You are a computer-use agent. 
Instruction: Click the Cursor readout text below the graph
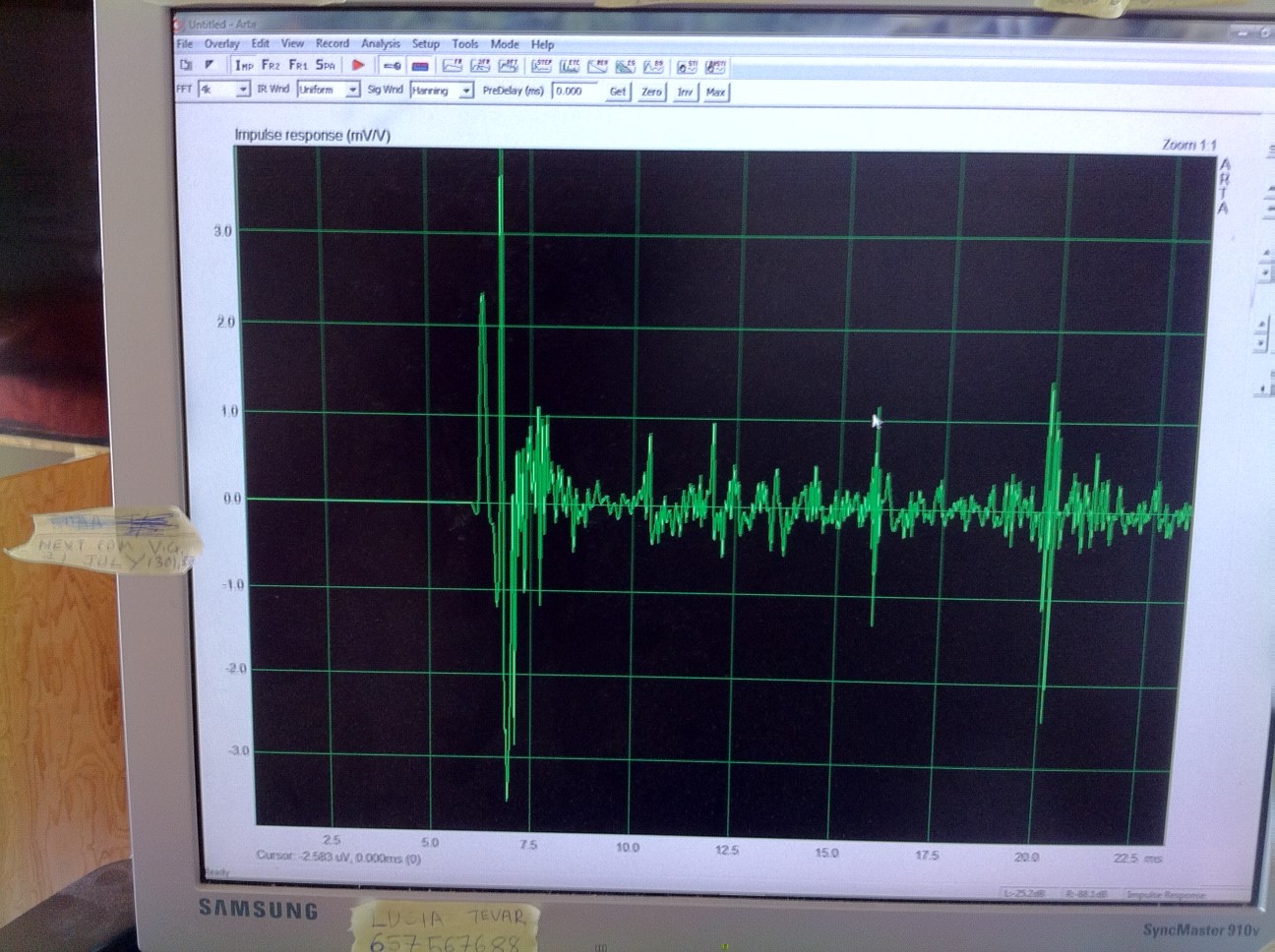tap(338, 858)
